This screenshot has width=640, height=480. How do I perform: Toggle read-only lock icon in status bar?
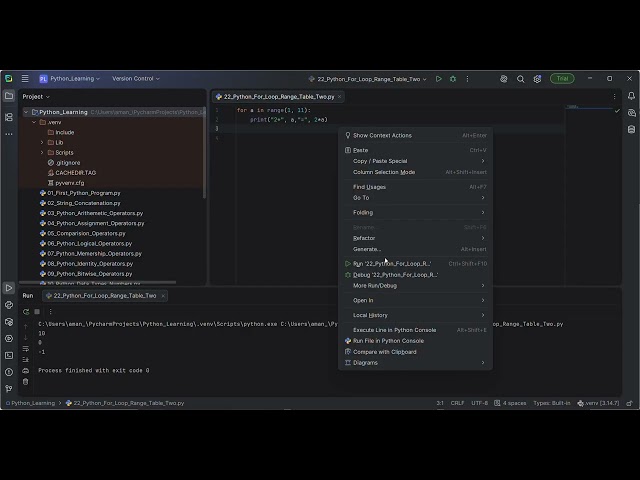coord(629,403)
